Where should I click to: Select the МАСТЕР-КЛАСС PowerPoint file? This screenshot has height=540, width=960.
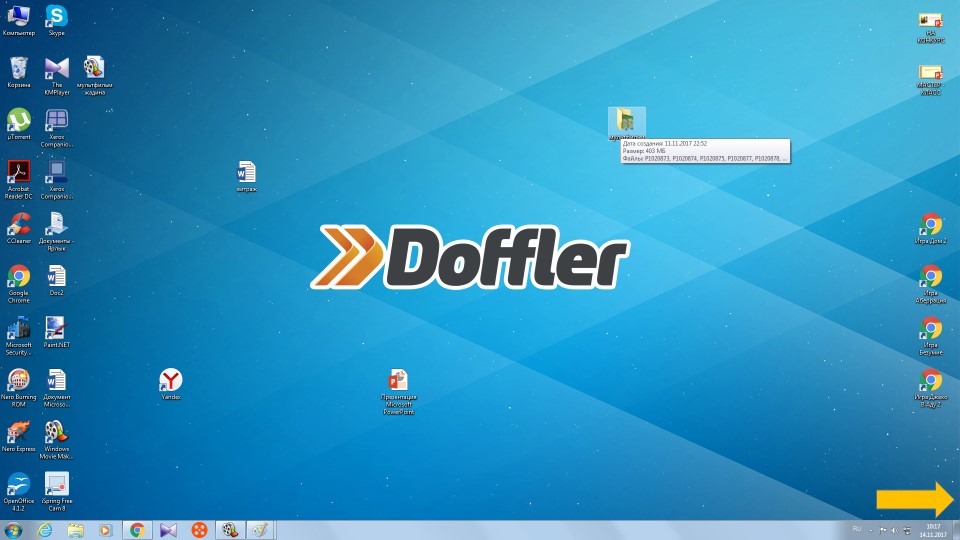(930, 79)
